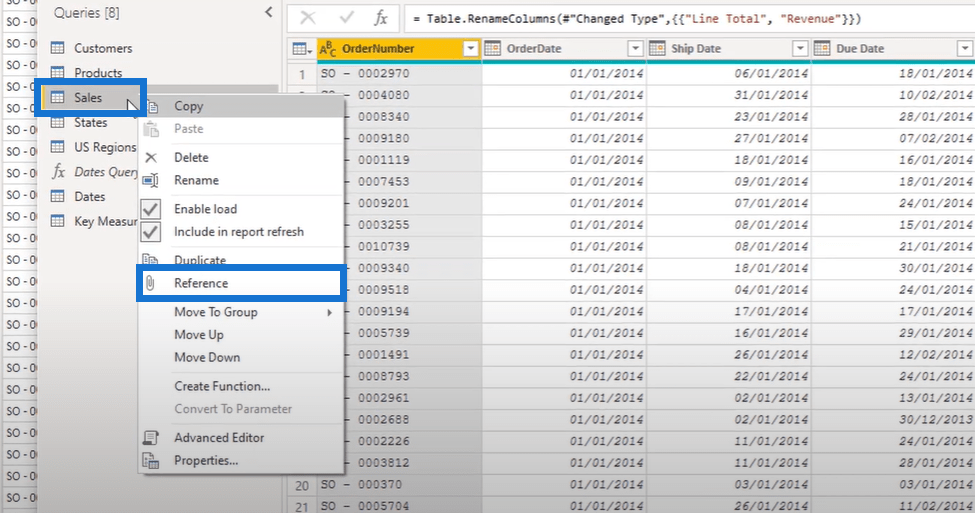This screenshot has height=513, width=975.
Task: Click Ship Date cell 31/01/2014
Action: [x=729, y=95]
